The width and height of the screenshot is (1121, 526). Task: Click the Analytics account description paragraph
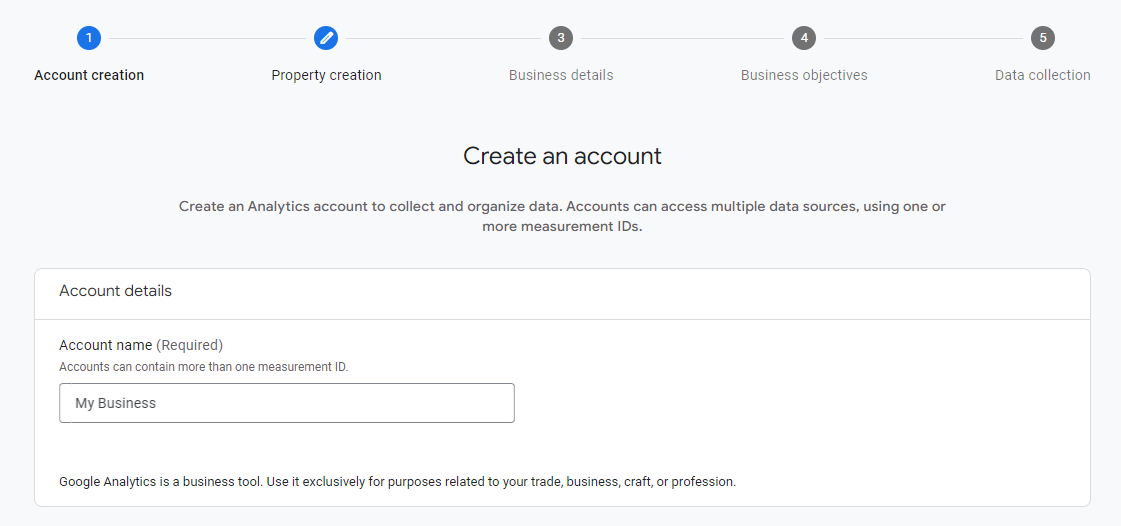(563, 217)
